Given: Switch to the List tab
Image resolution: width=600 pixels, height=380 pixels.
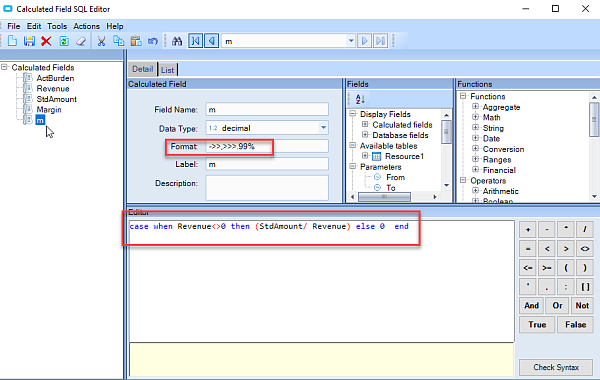Looking at the screenshot, I should click(x=168, y=70).
